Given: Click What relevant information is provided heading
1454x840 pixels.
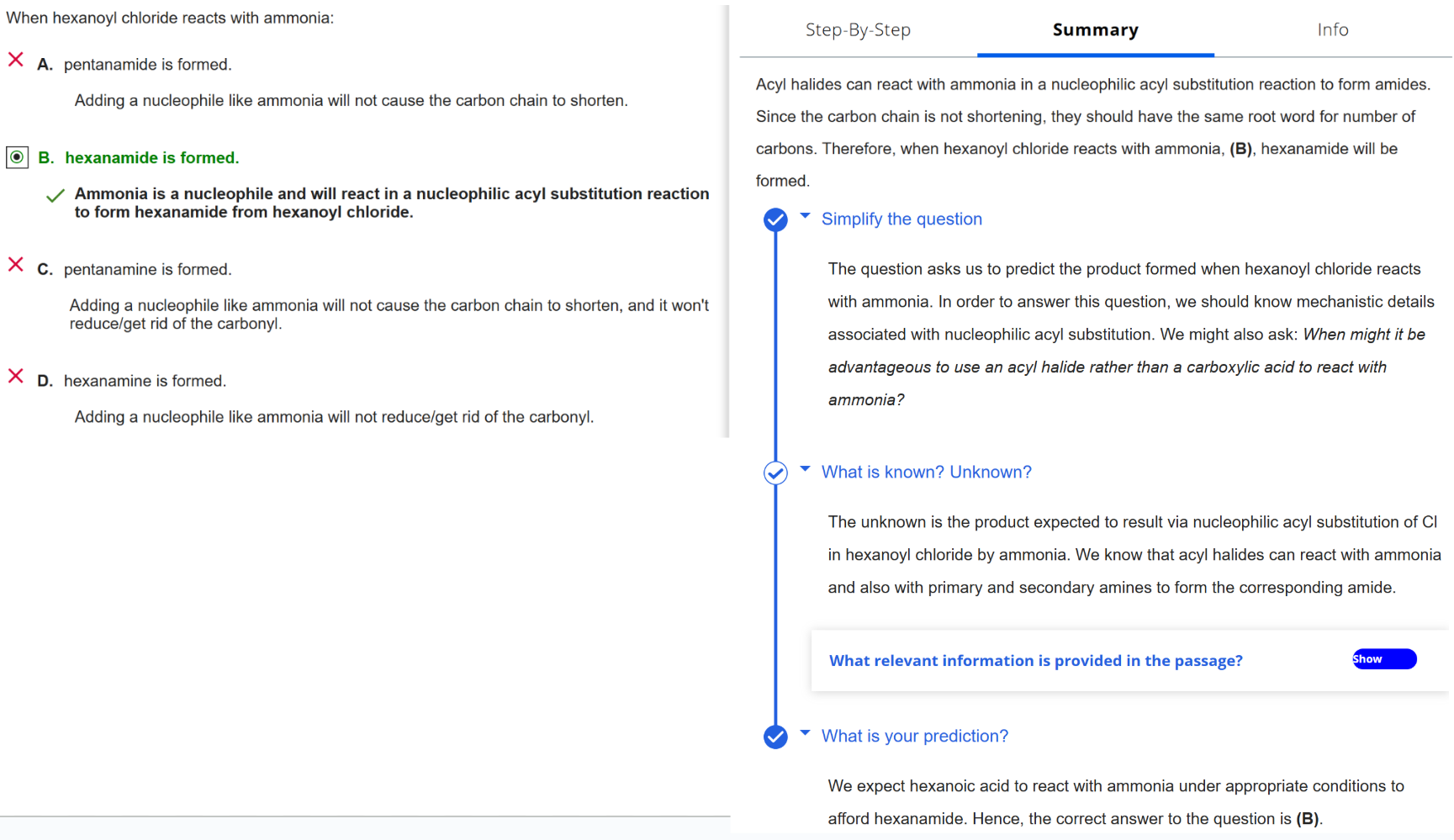Looking at the screenshot, I should coord(1035,661).
